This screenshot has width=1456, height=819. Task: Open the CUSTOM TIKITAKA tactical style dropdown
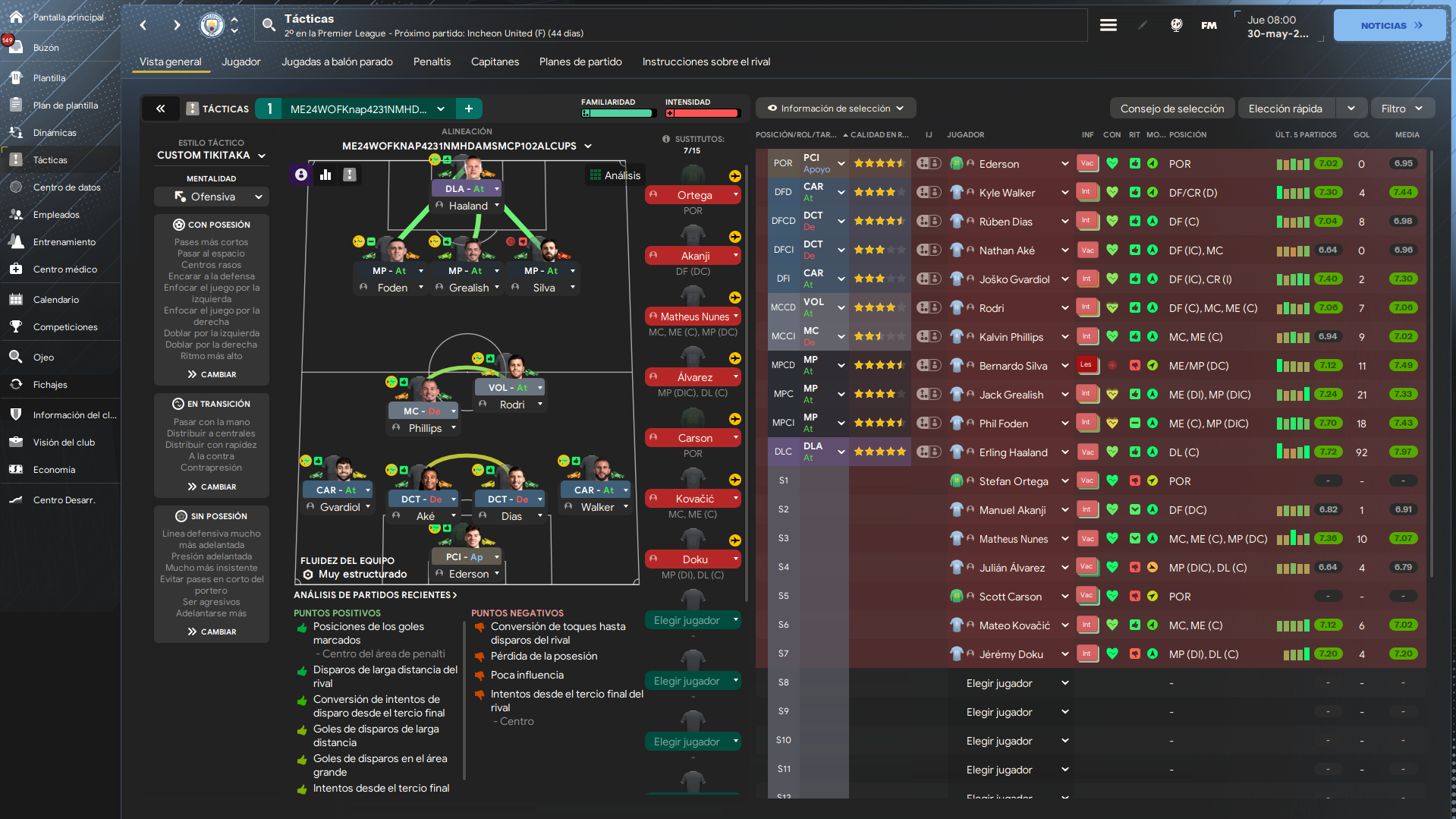212,155
